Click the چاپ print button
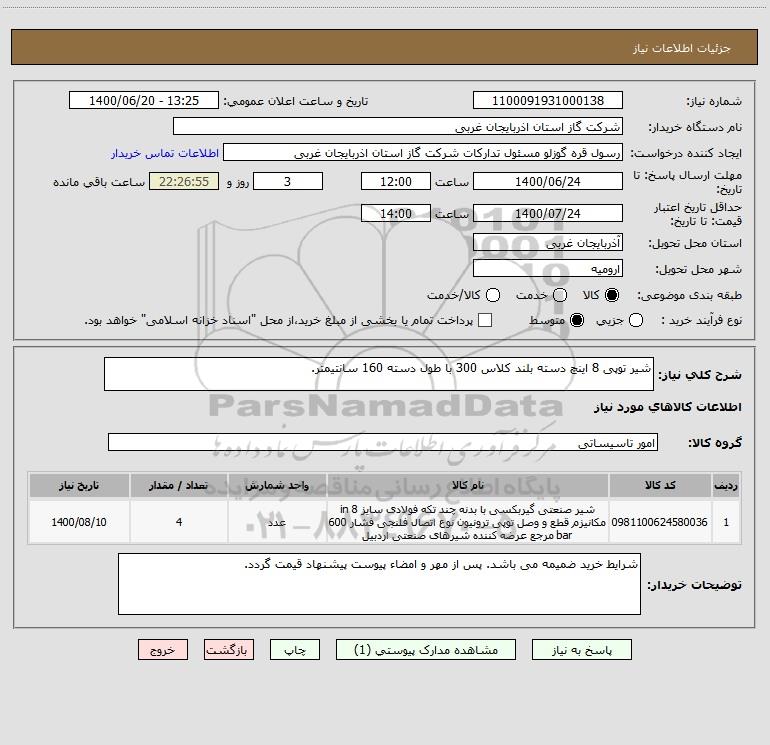Viewport: 770px width, 745px height. [295, 650]
